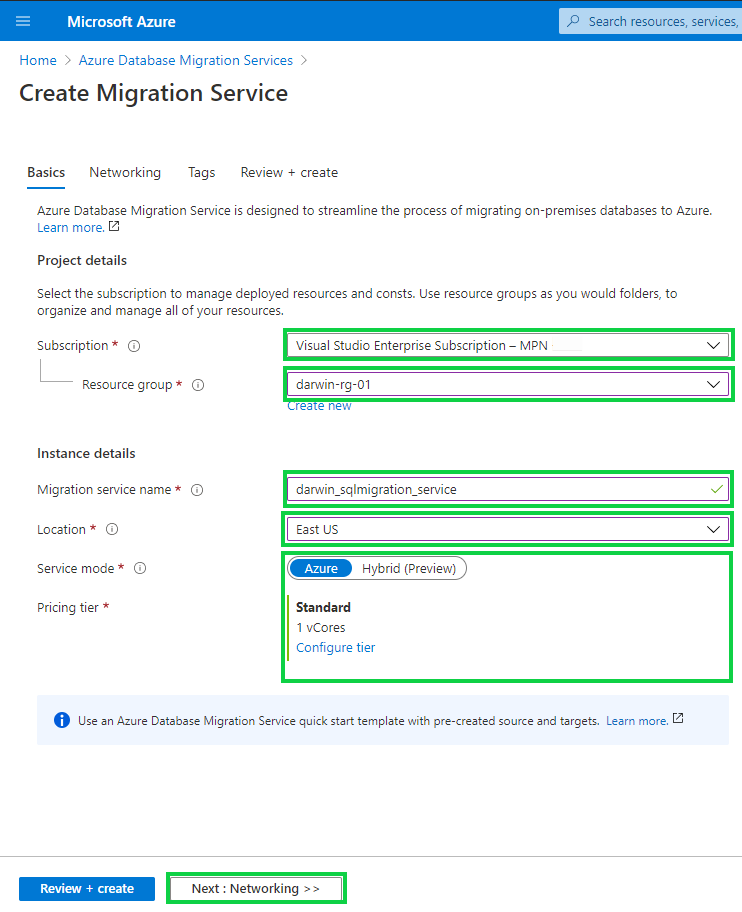The height and width of the screenshot is (912, 742).
Task: Open the Resource group dropdown
Action: pyautogui.click(x=508, y=384)
